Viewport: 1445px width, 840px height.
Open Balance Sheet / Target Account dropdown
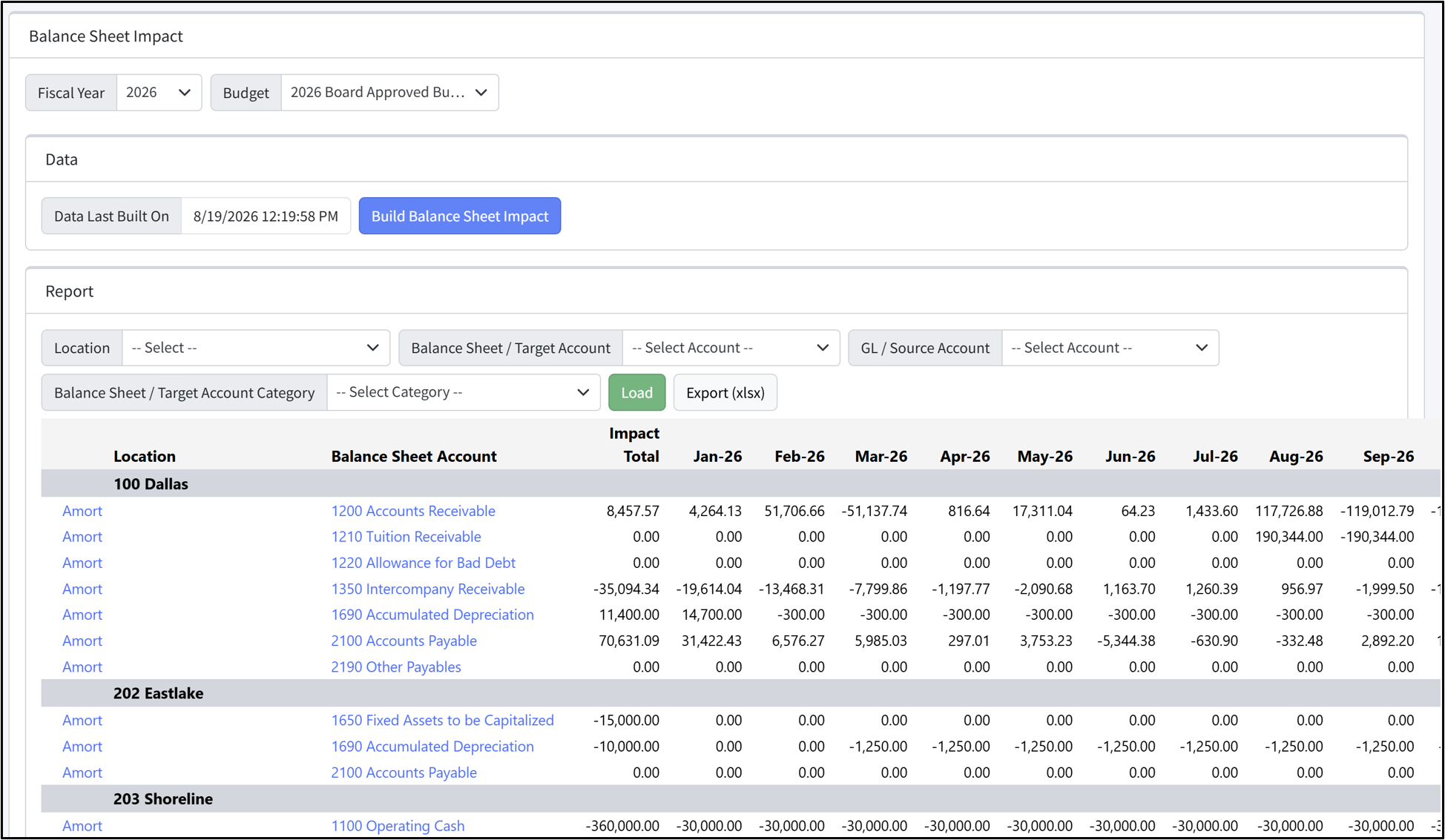(731, 348)
